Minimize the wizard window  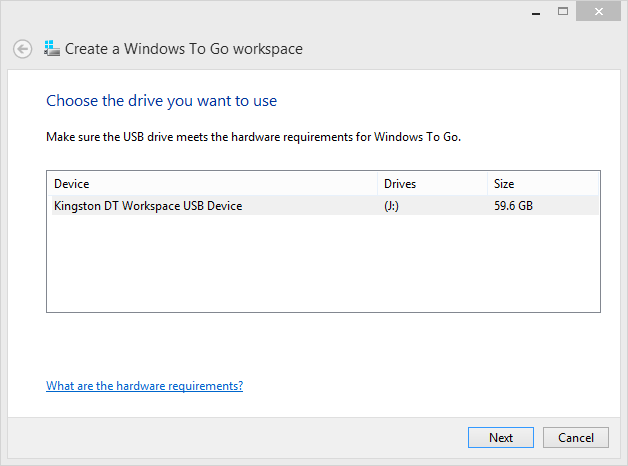pyautogui.click(x=535, y=10)
